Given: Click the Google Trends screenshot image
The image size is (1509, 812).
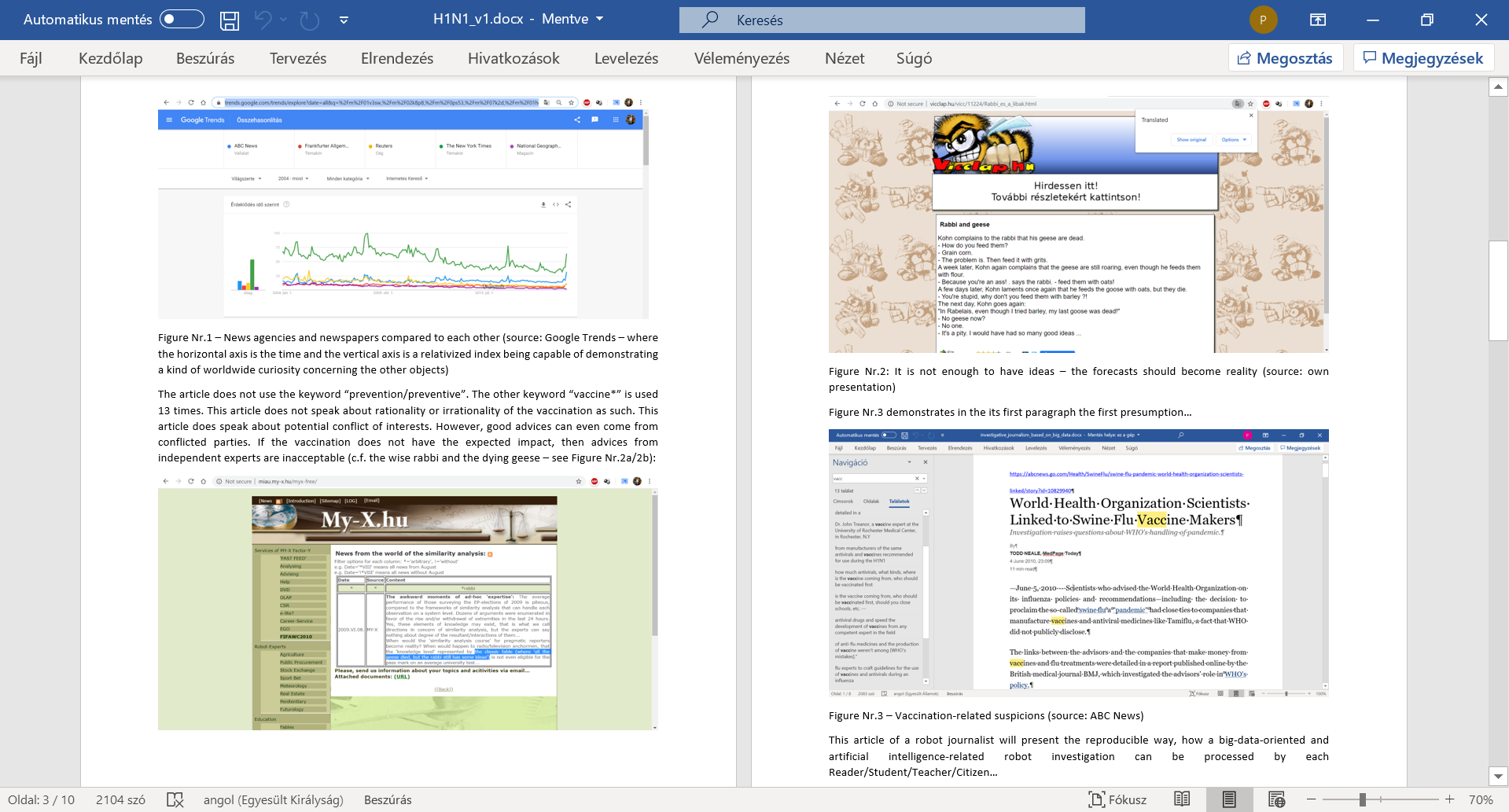Looking at the screenshot, I should click(x=403, y=208).
